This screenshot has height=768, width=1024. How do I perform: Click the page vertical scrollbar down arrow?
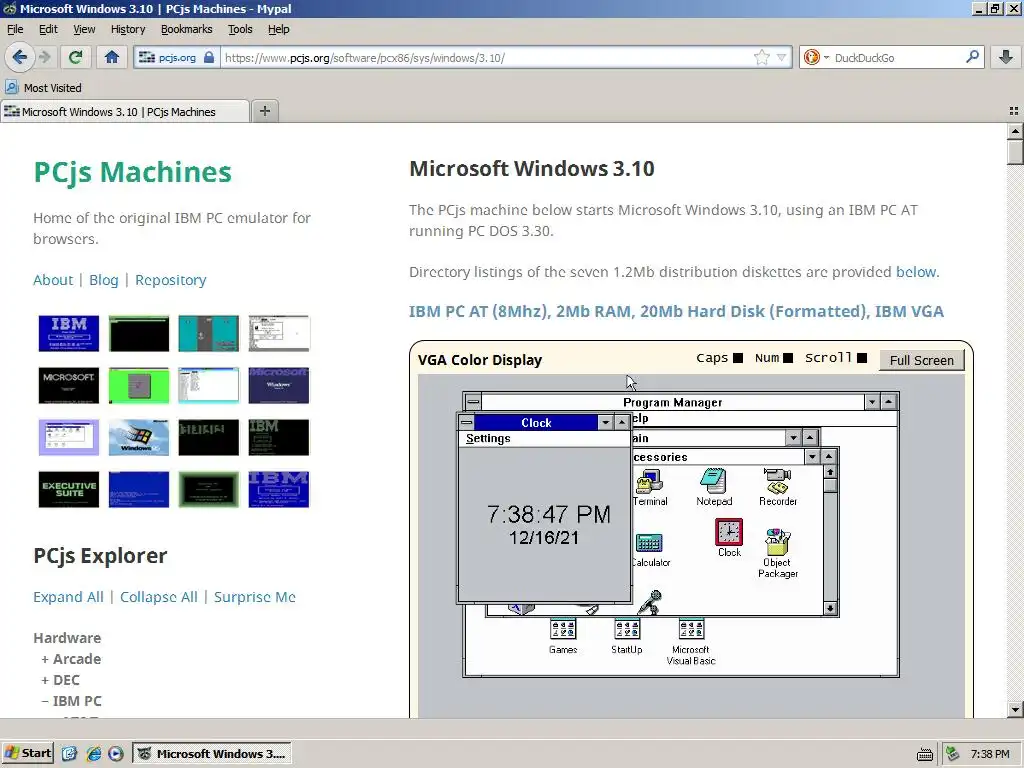pos(1014,709)
